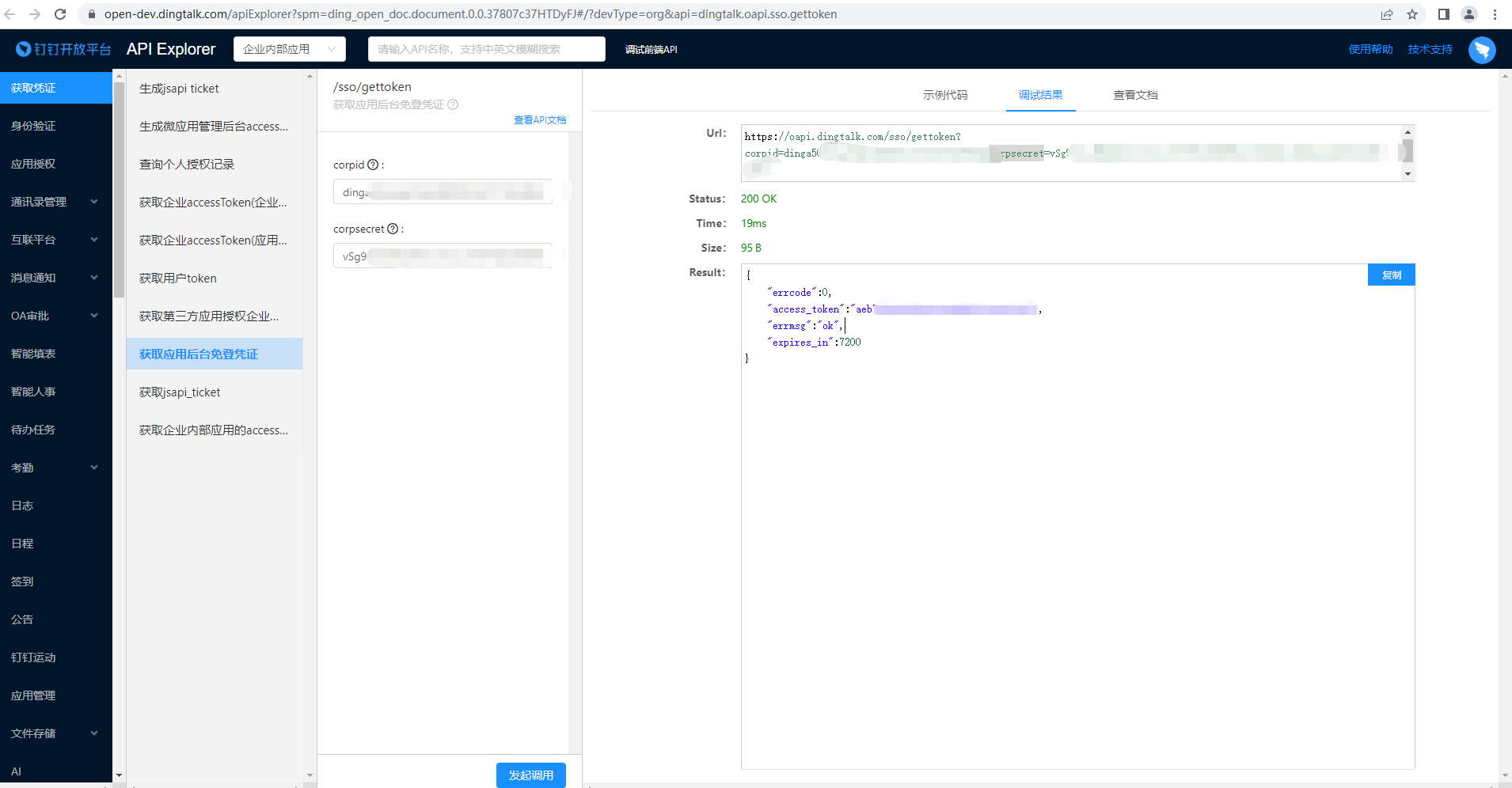Switch to the 示例代码 tab
This screenshot has width=1512, height=788.
(x=945, y=95)
